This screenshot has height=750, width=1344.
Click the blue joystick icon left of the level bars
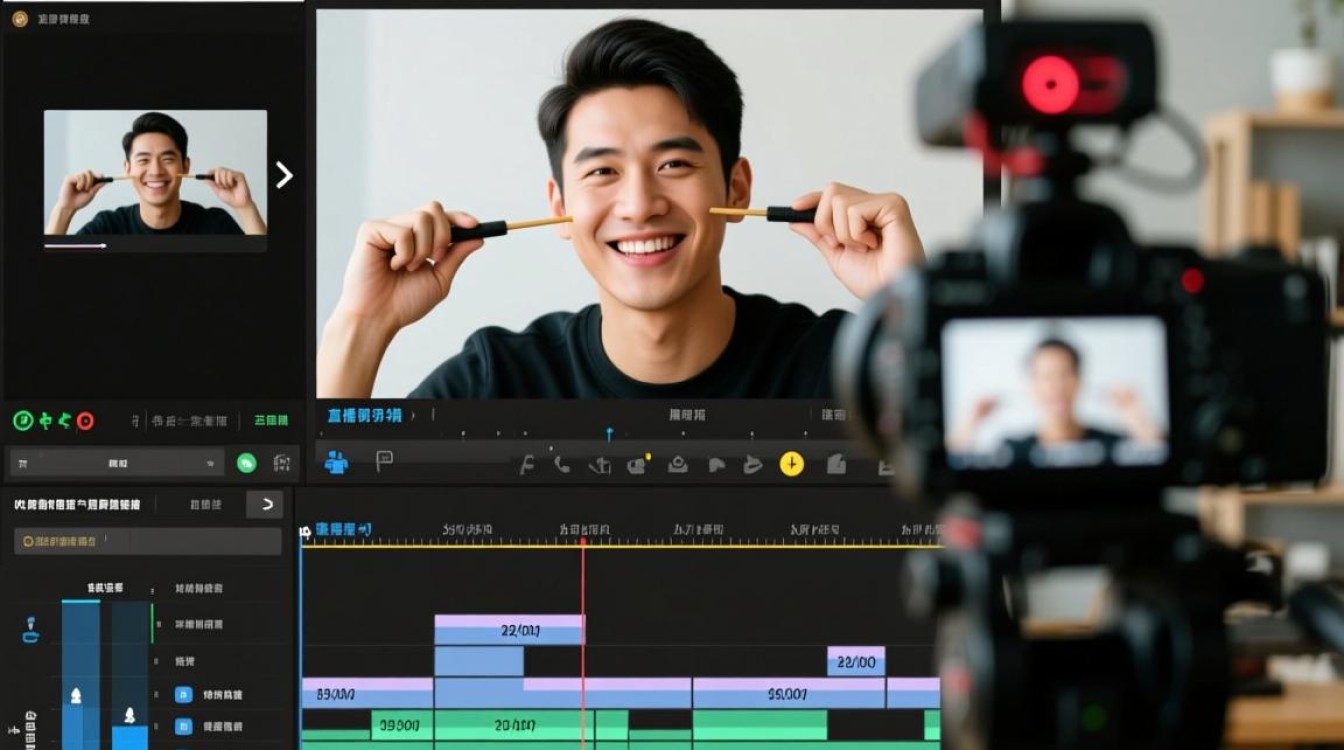(x=31, y=631)
